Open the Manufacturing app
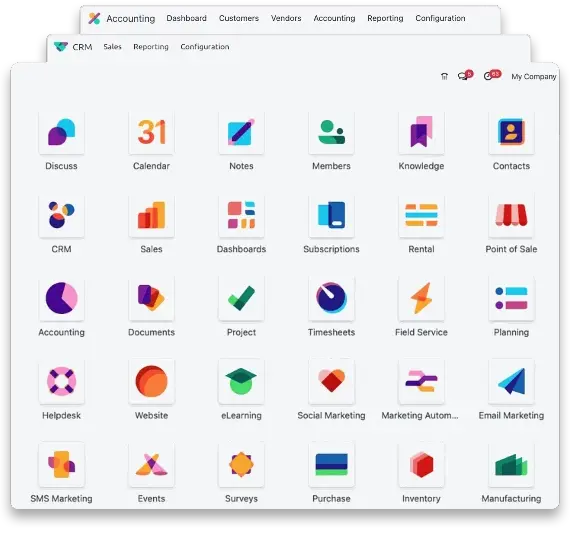 511,465
